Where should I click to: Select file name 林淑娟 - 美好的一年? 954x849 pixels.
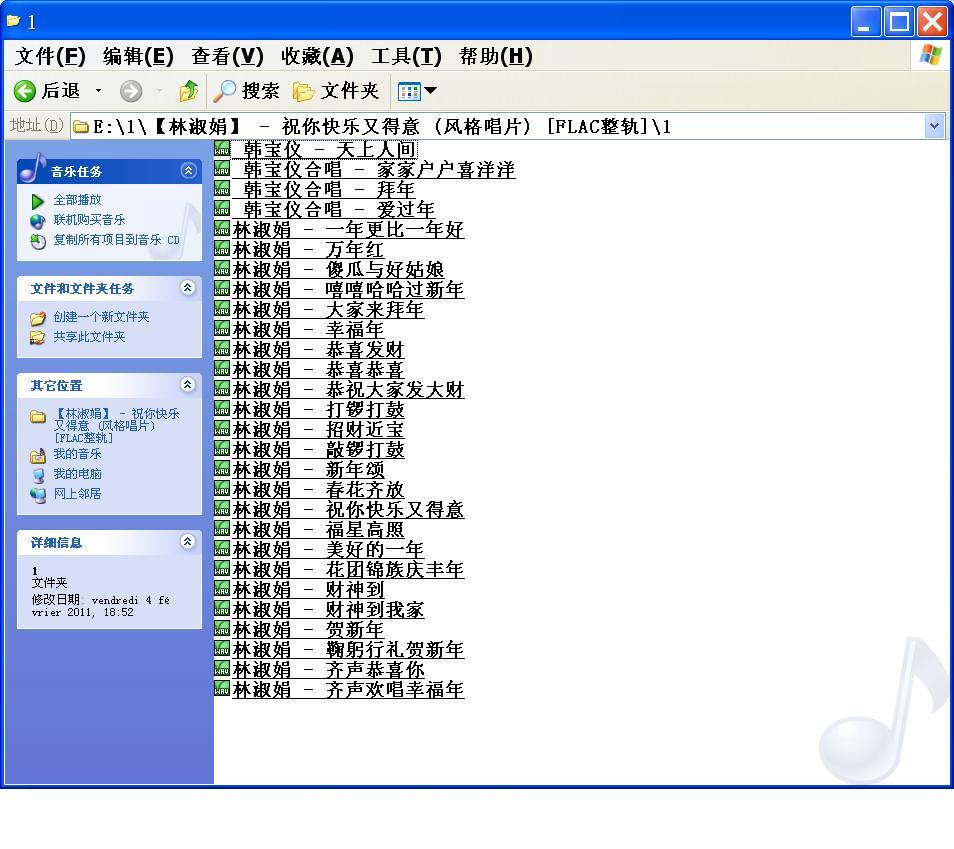point(328,550)
